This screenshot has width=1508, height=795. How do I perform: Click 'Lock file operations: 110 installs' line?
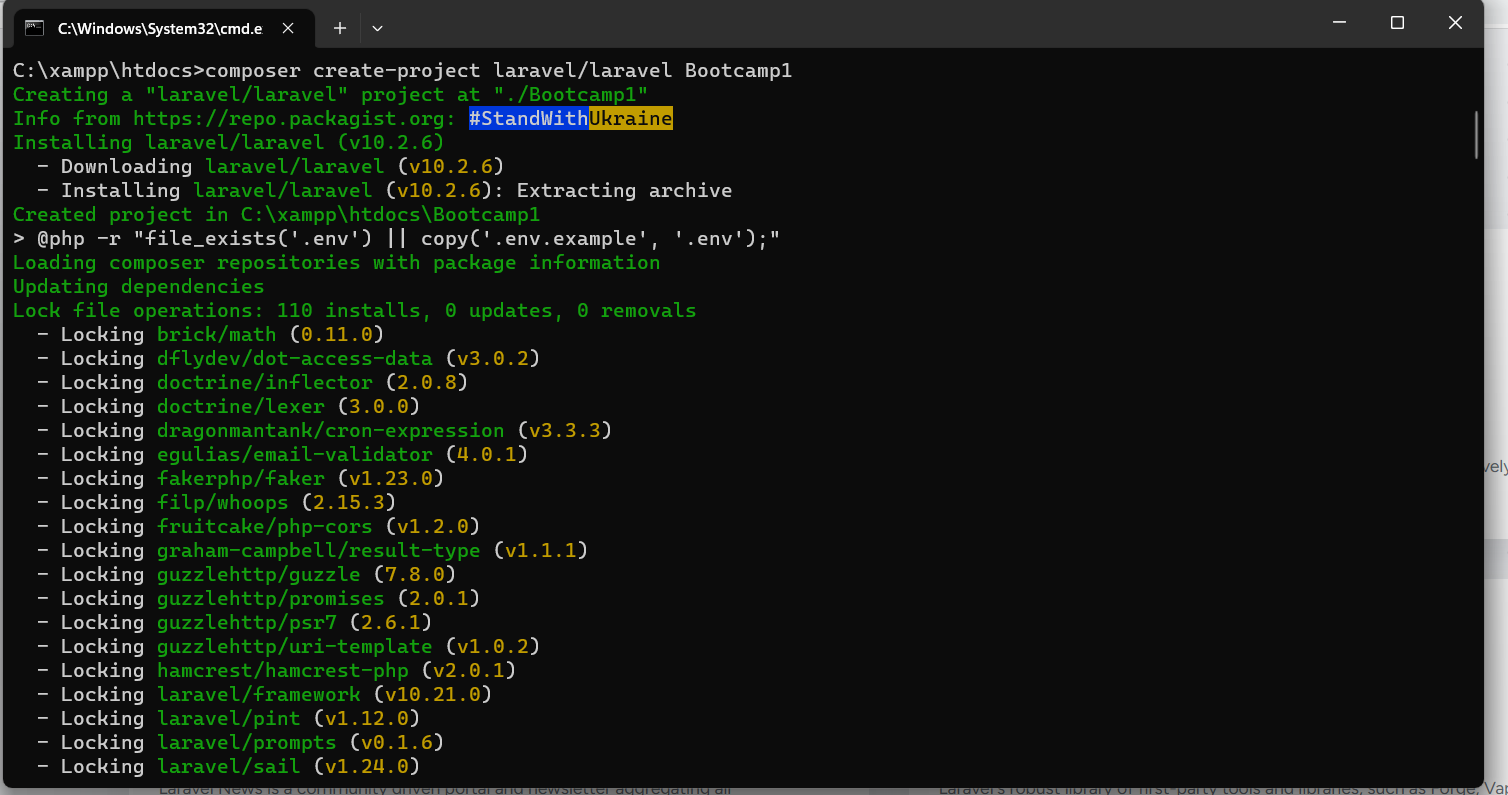(x=355, y=311)
